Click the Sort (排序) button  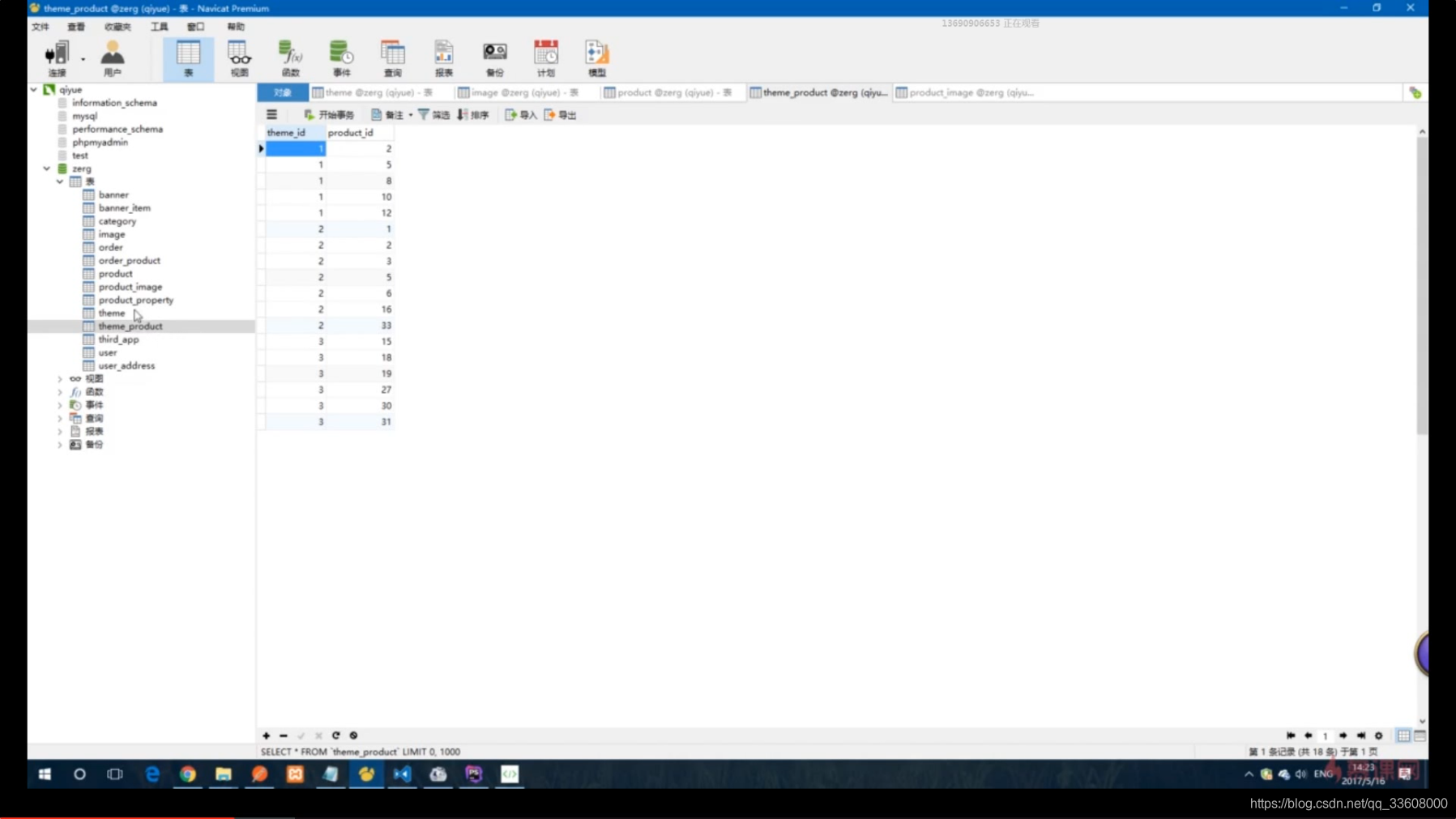tap(473, 115)
